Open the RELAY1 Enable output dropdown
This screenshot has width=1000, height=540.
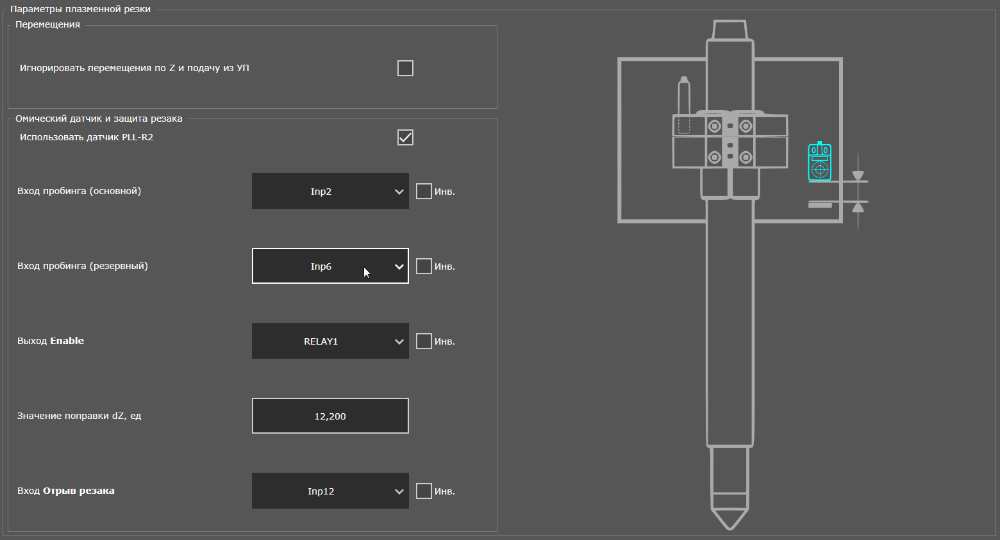coord(330,341)
